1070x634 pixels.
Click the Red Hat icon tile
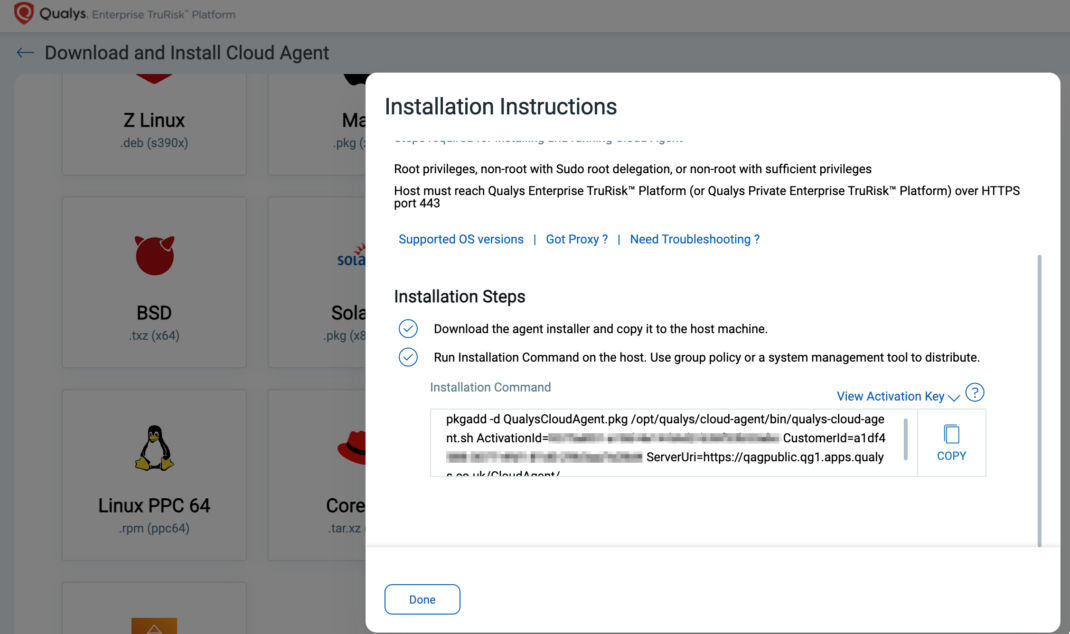pyautogui.click(x=351, y=448)
